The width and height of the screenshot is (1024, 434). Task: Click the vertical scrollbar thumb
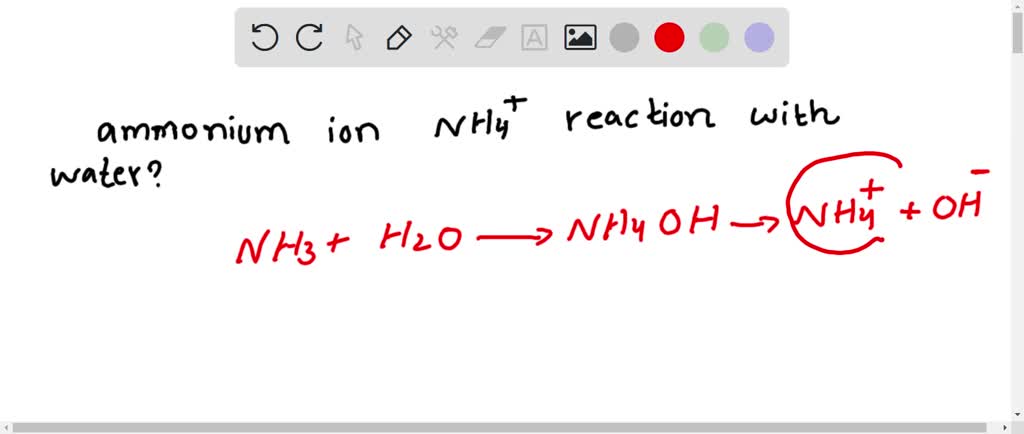(1017, 30)
